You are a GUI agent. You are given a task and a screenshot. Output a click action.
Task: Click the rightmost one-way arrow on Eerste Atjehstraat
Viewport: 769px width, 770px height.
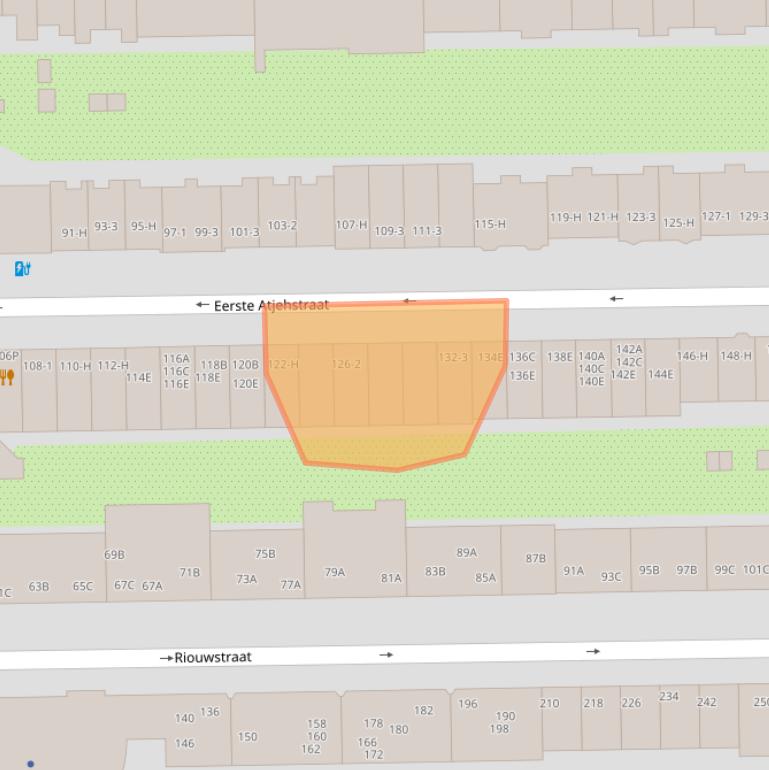(x=616, y=298)
